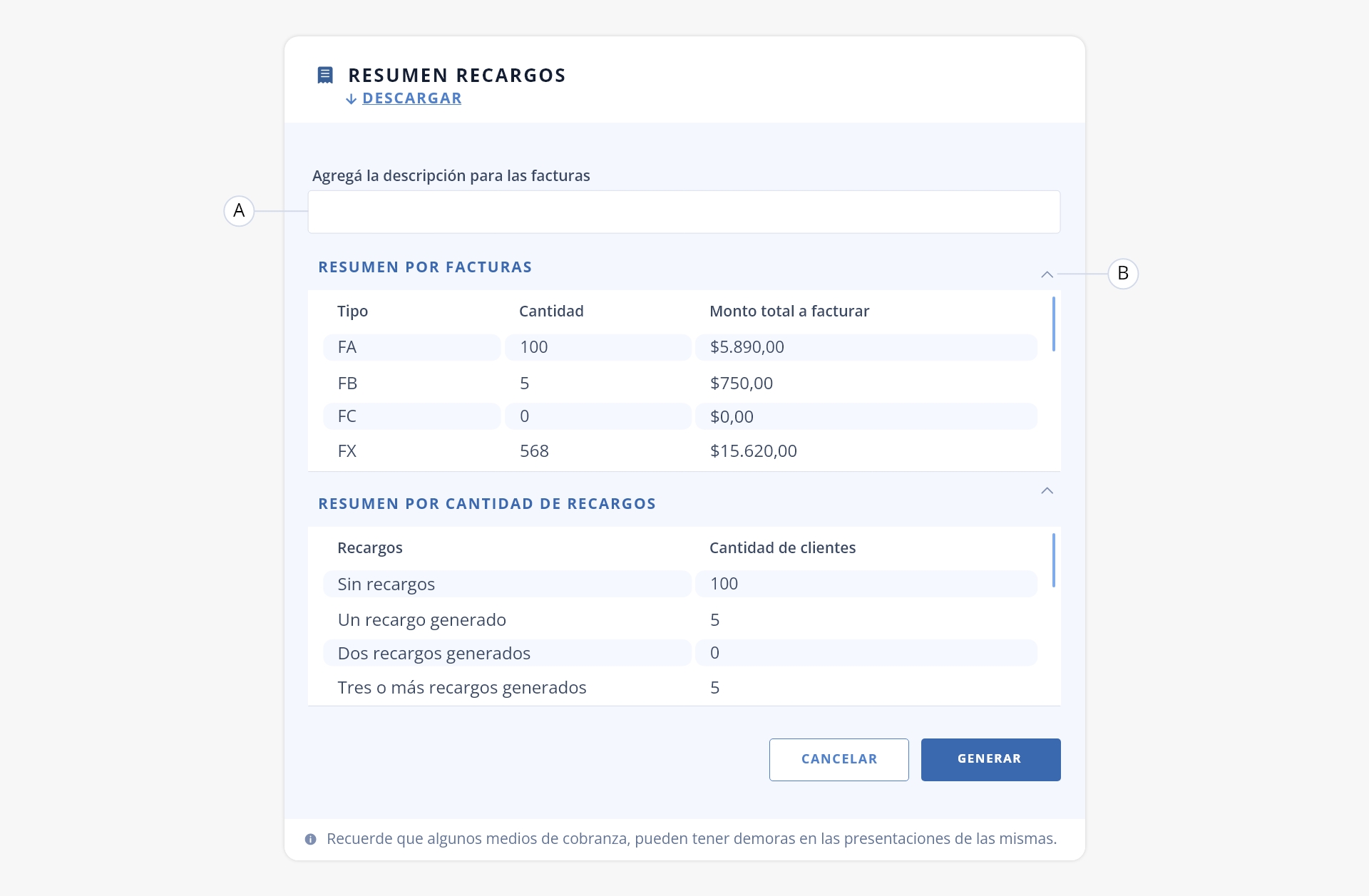Click the $5.890,00 amount cell

click(866, 347)
